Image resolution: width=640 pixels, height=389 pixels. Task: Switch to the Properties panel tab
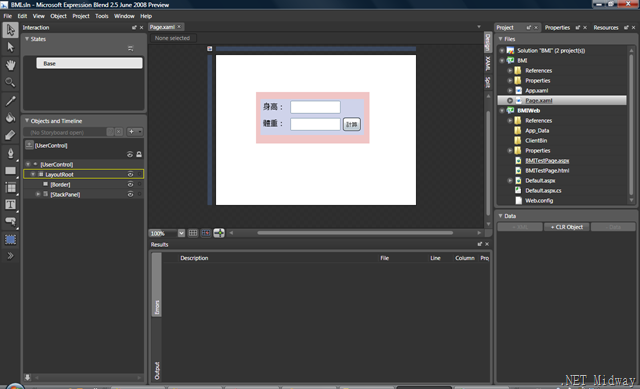557,27
